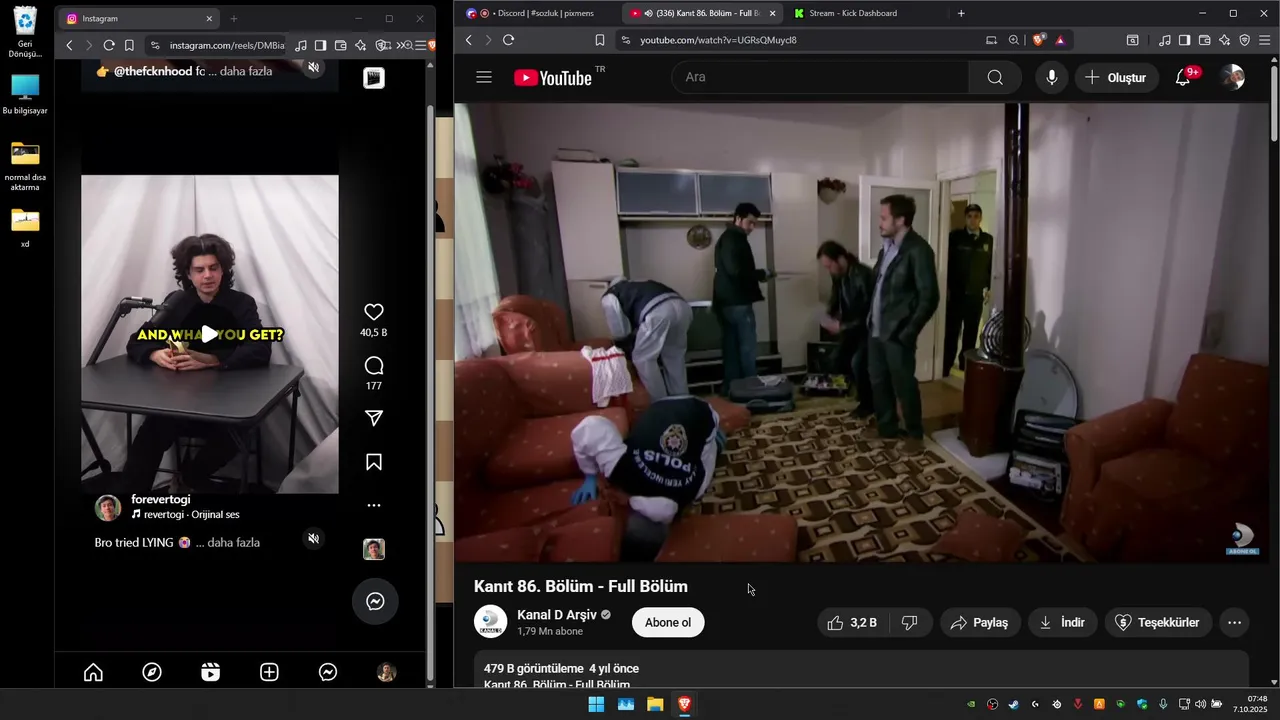Open Instagram Explore compass icon
The height and width of the screenshot is (720, 1280).
[x=152, y=673]
